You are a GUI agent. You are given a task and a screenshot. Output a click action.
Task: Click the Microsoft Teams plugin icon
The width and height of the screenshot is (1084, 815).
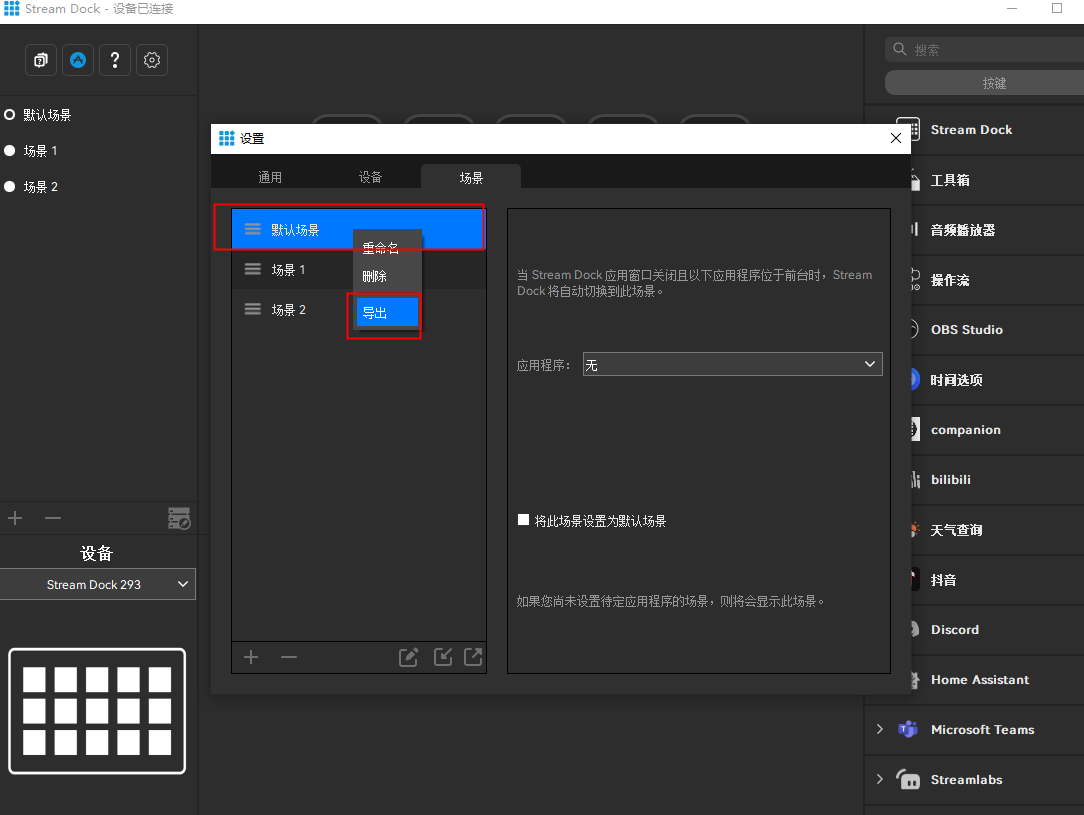908,729
